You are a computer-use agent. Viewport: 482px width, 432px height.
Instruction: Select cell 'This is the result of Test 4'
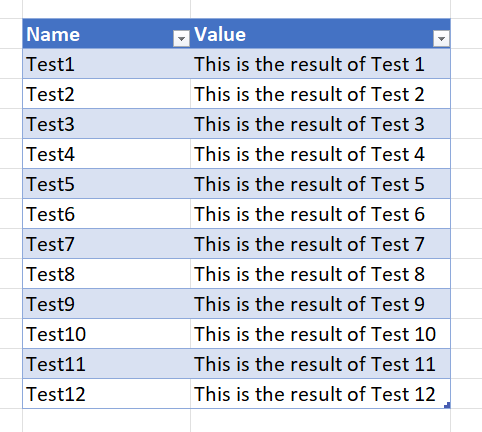320,154
